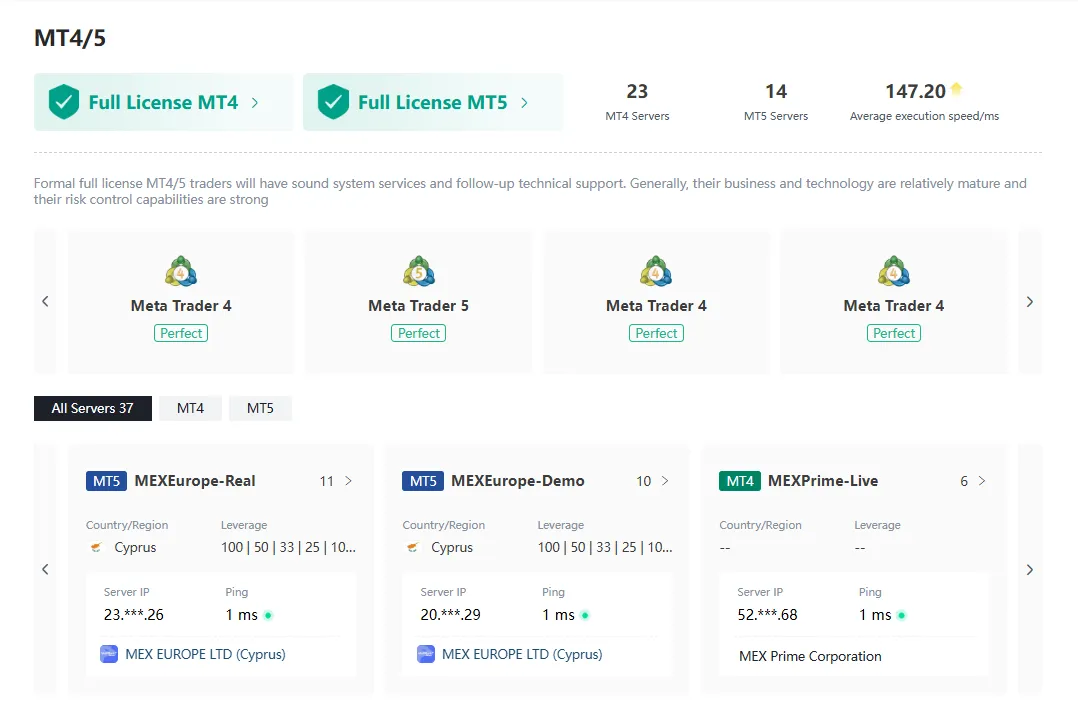Click the first Meta Trader 4 logo icon
This screenshot has width=1078, height=707.
[x=181, y=272]
